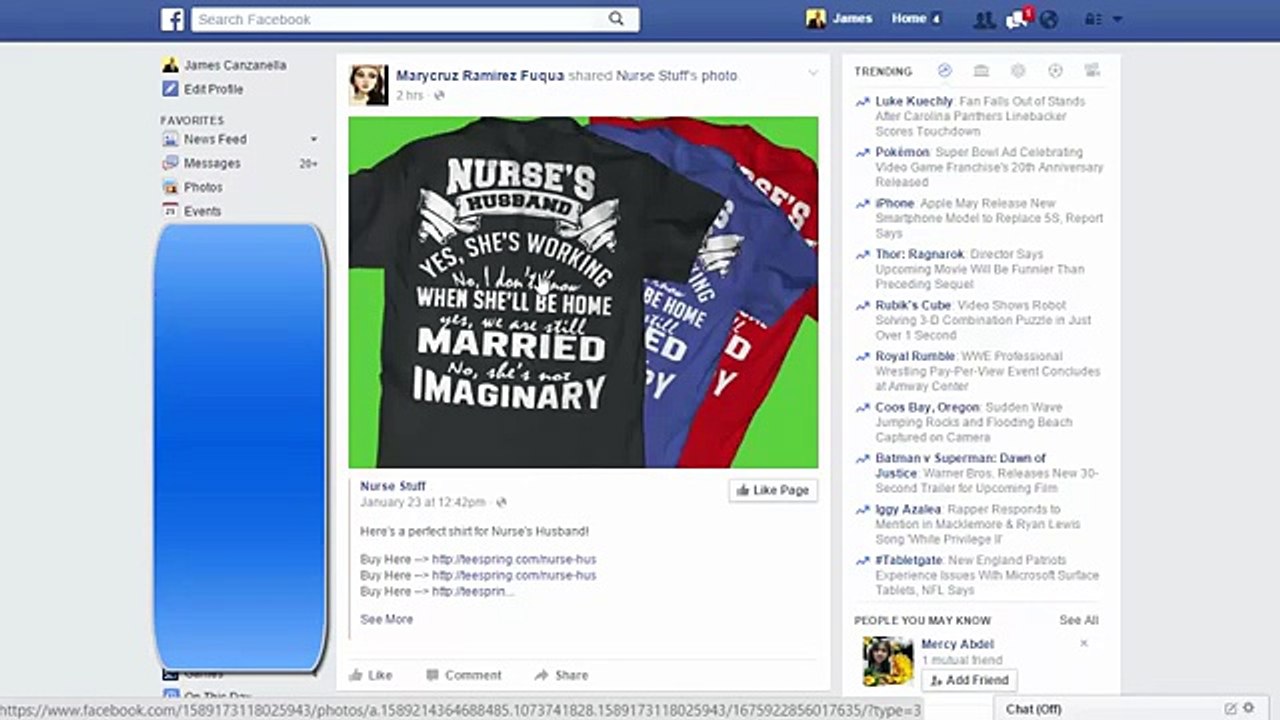Open the Rubik's Cube trending topic
Image resolution: width=1280 pixels, height=720 pixels.
point(913,305)
